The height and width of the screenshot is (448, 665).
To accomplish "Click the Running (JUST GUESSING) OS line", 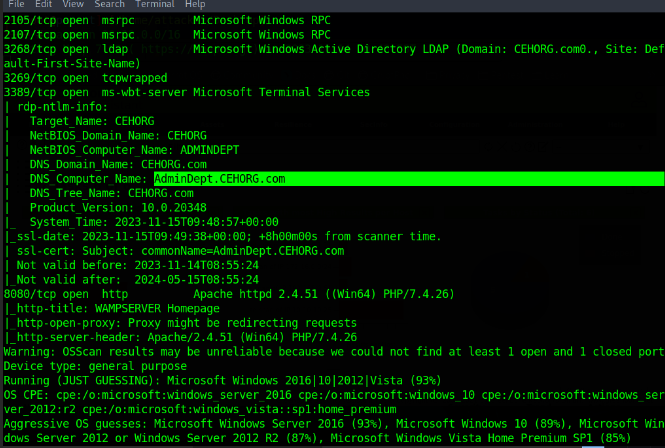I will click(x=200, y=381).
